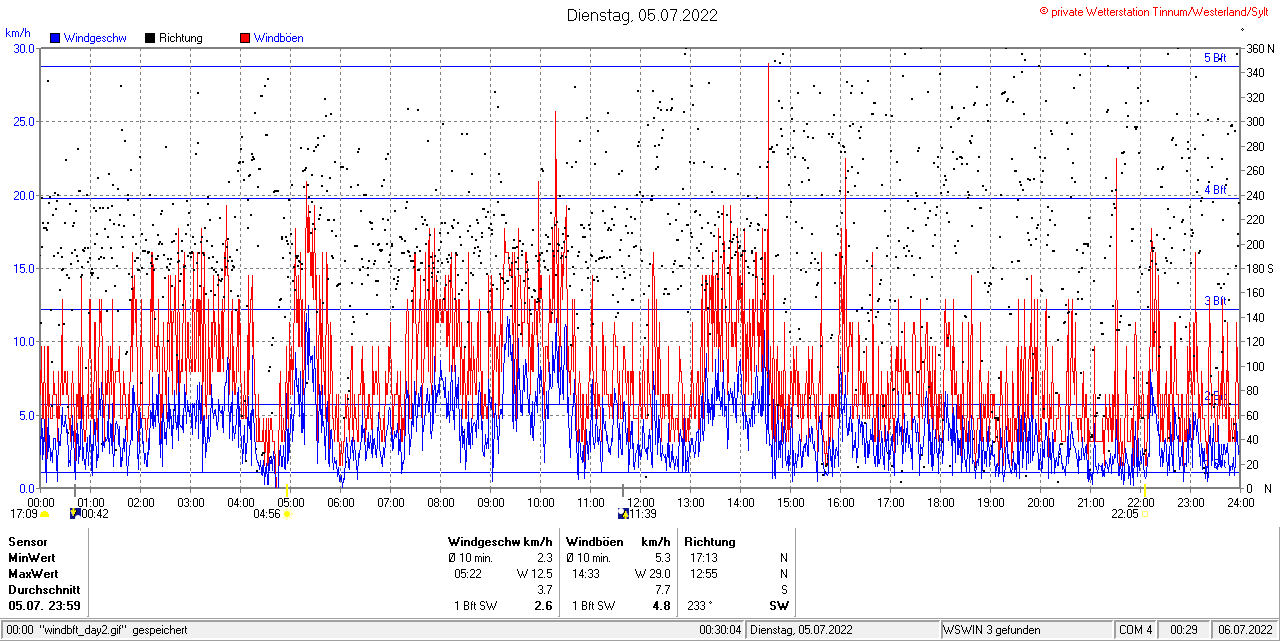Click the red Windböen legend swatch
Image resolution: width=1280 pixels, height=641 pixels.
[245, 38]
